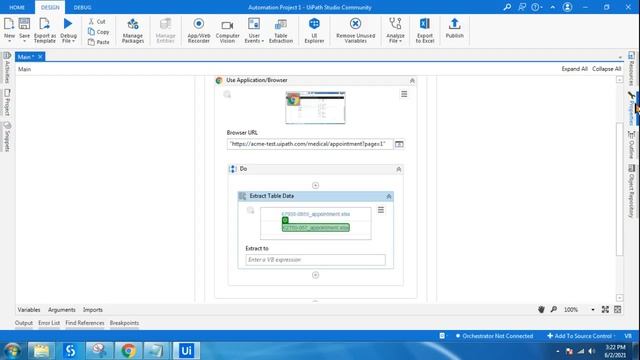Click Add To Source Control
Viewport: 640px width, 360px height.
581,336
